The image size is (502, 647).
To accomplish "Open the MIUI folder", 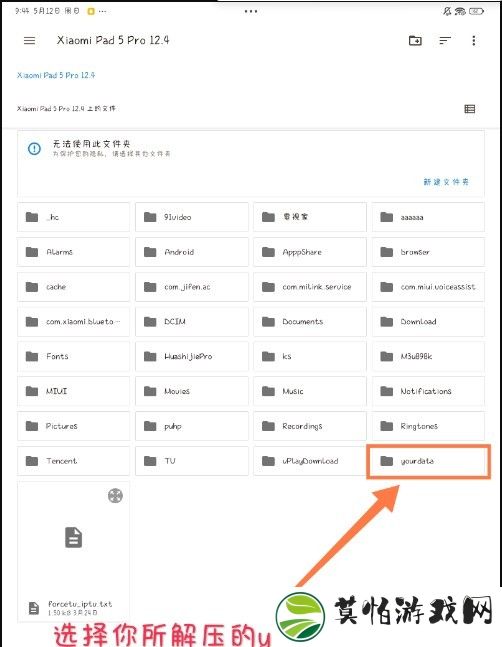I will tap(73, 391).
